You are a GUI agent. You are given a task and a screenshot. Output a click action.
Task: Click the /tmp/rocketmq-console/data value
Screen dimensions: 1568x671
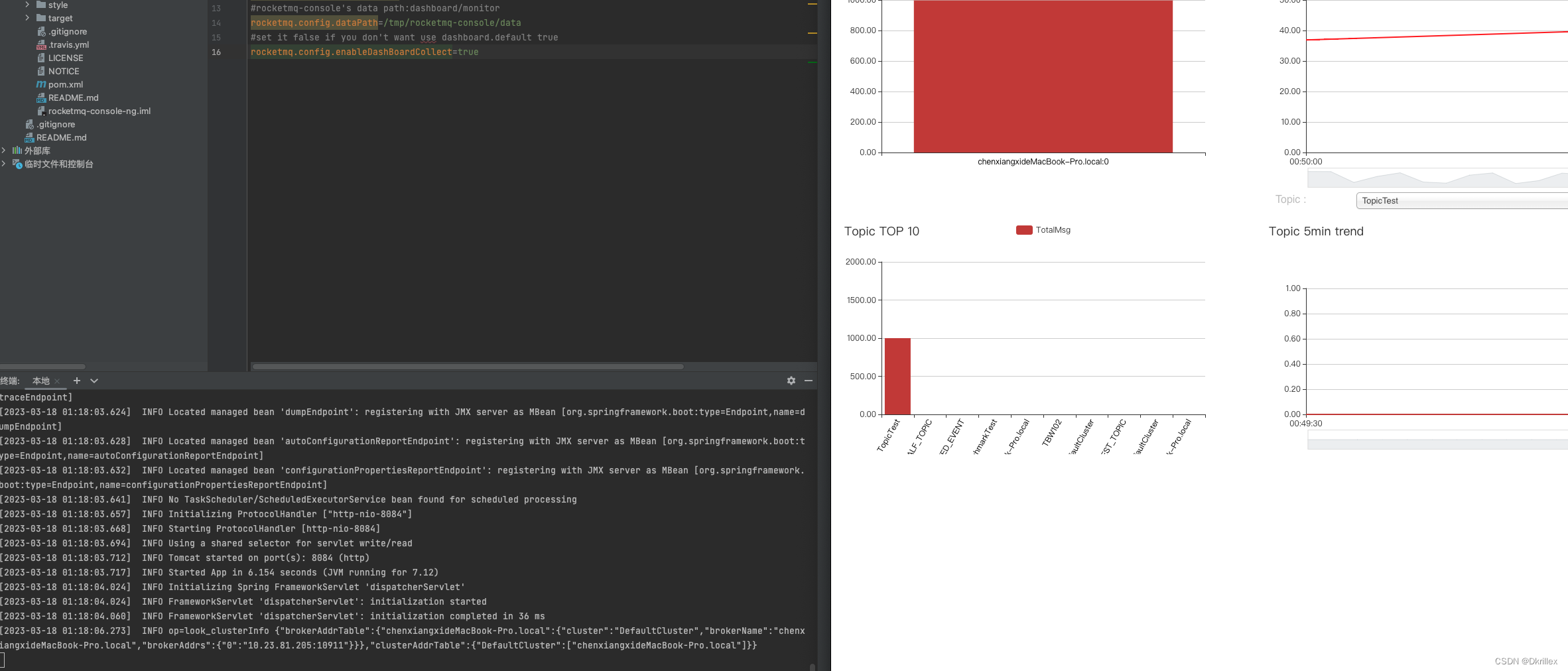(452, 23)
